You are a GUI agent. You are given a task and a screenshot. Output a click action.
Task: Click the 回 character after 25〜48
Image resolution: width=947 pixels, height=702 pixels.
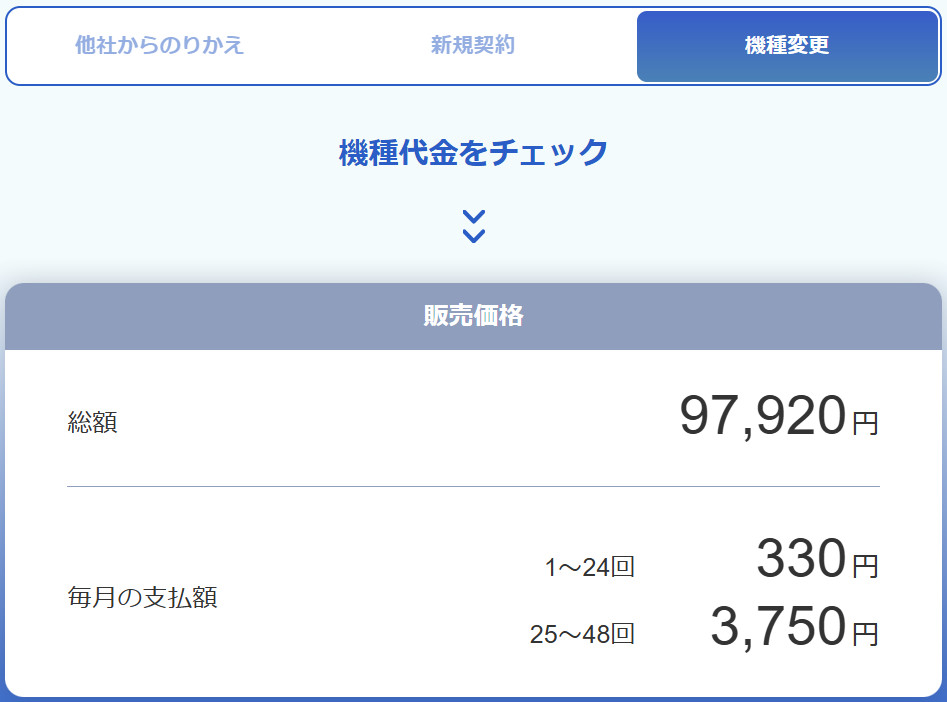click(623, 634)
